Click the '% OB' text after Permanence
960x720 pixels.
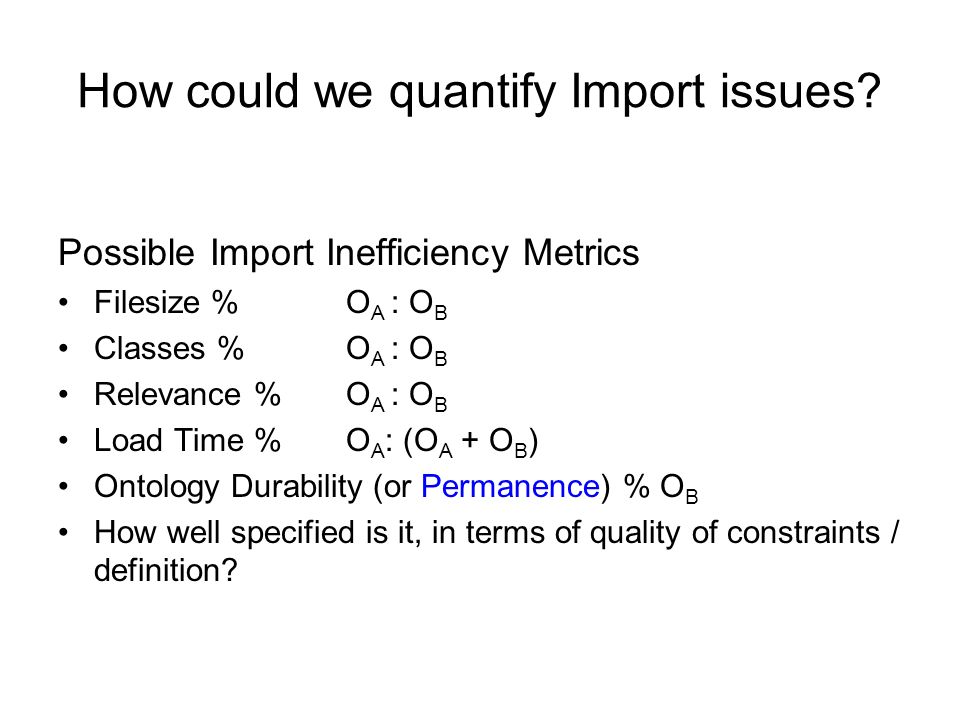pos(661,488)
